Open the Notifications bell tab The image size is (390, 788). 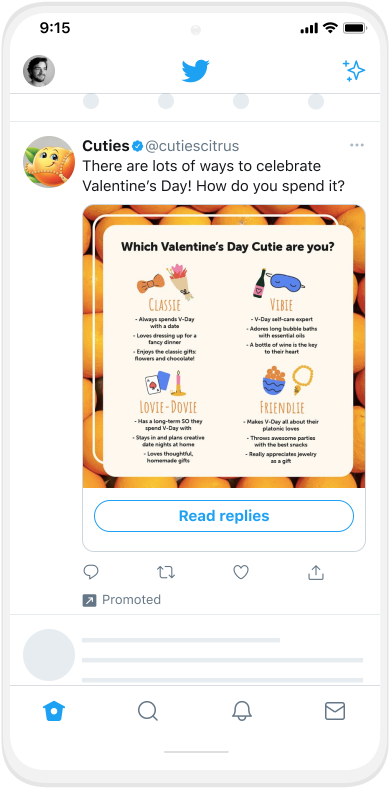click(242, 711)
